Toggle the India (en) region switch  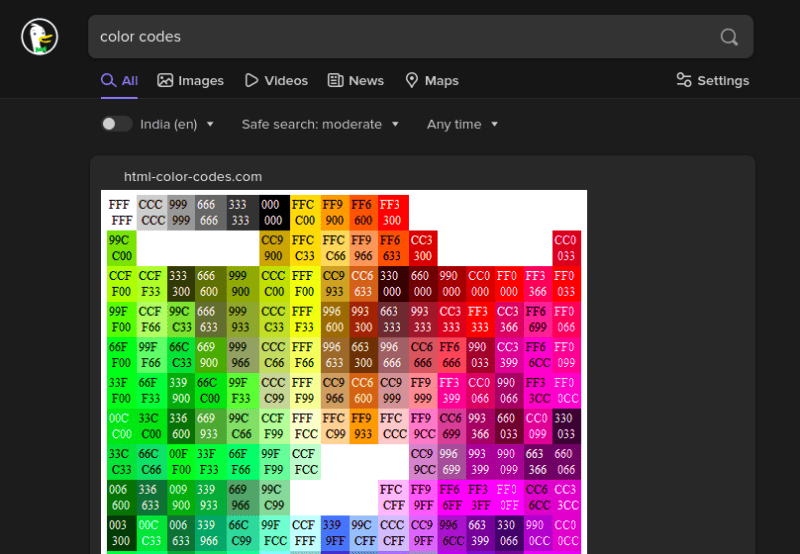(x=116, y=124)
